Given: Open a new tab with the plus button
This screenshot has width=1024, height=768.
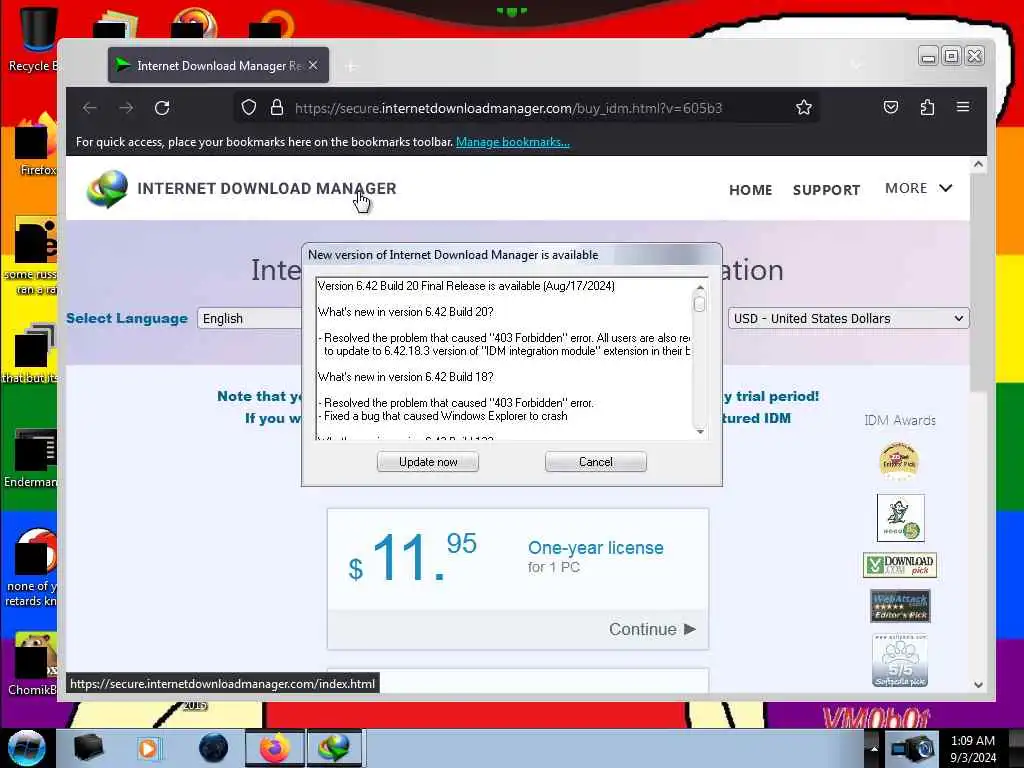Looking at the screenshot, I should tap(351, 66).
